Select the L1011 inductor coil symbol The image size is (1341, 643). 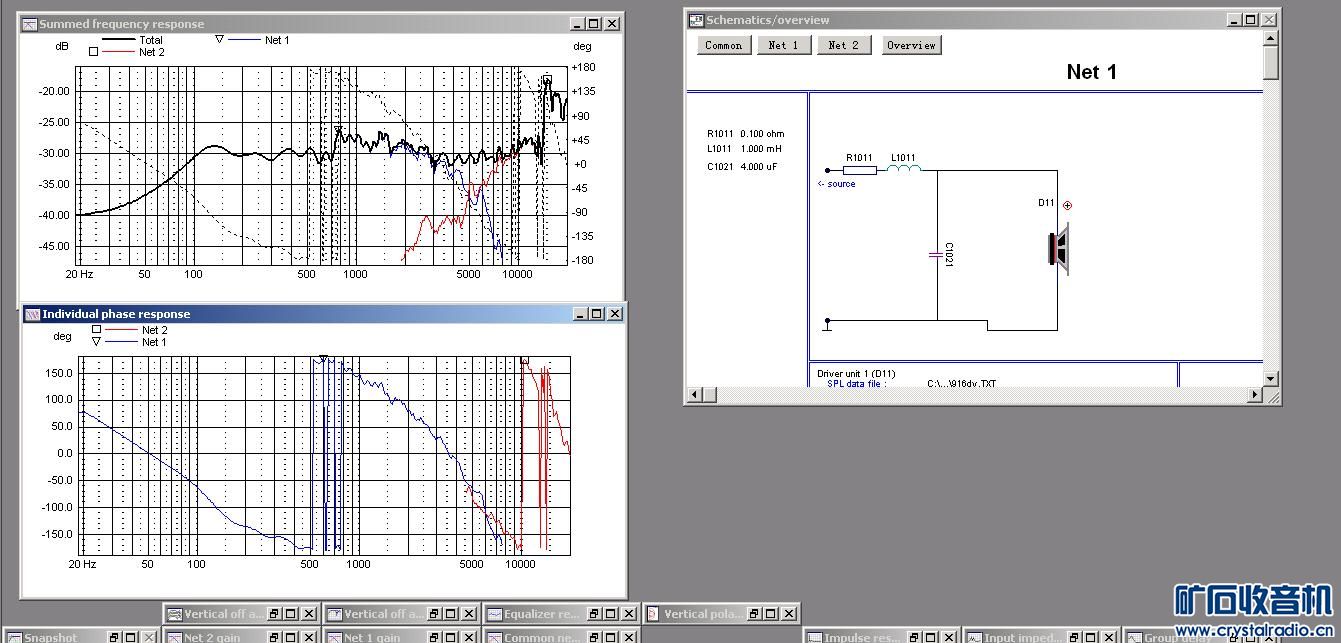(903, 170)
